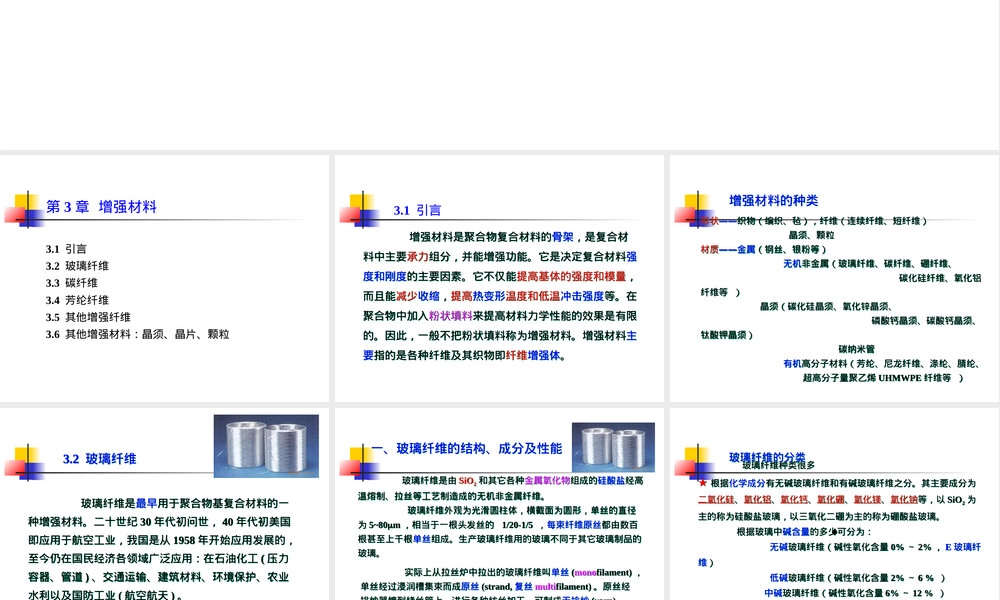This screenshot has width=1000, height=600.
Task: Click the line beginning '材质——金属'
Action: pyautogui.click(x=763, y=250)
